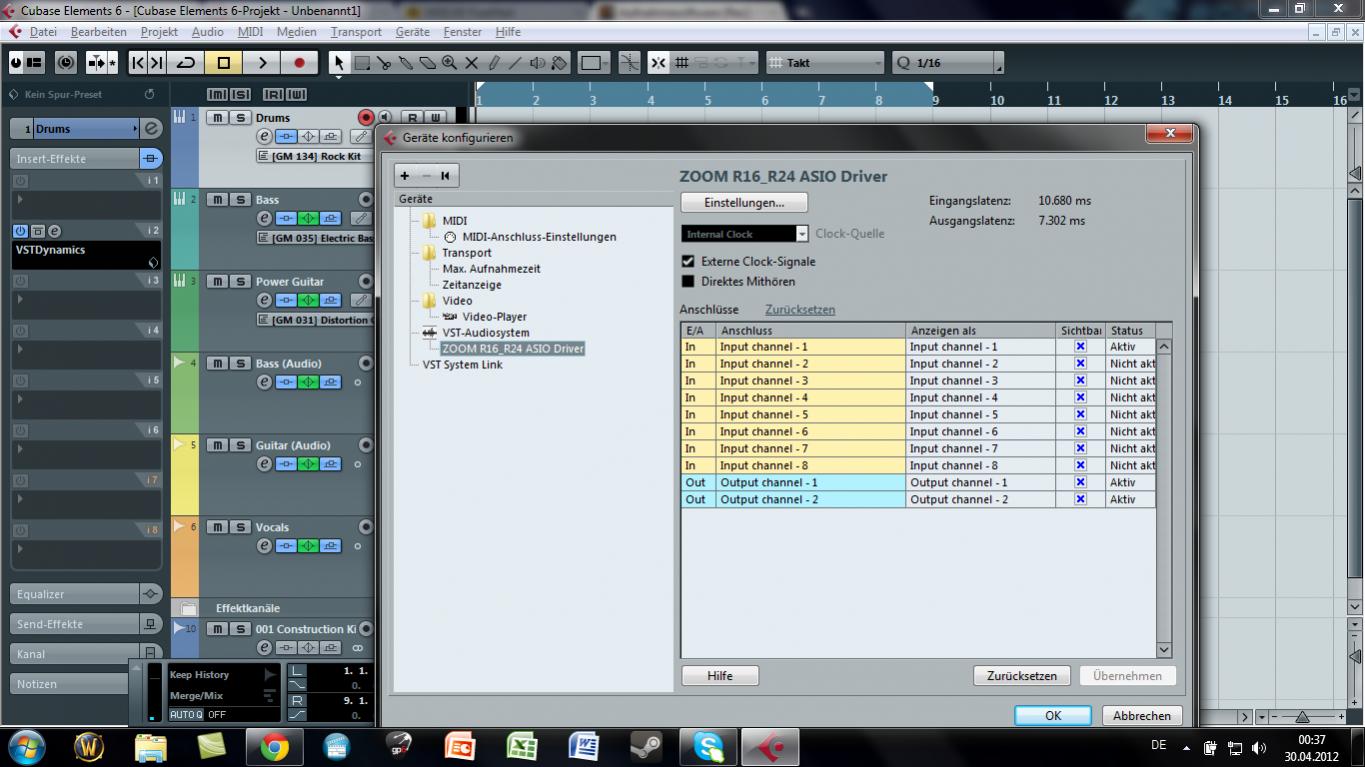Open the Transport menu
This screenshot has height=767, width=1365.
click(356, 32)
